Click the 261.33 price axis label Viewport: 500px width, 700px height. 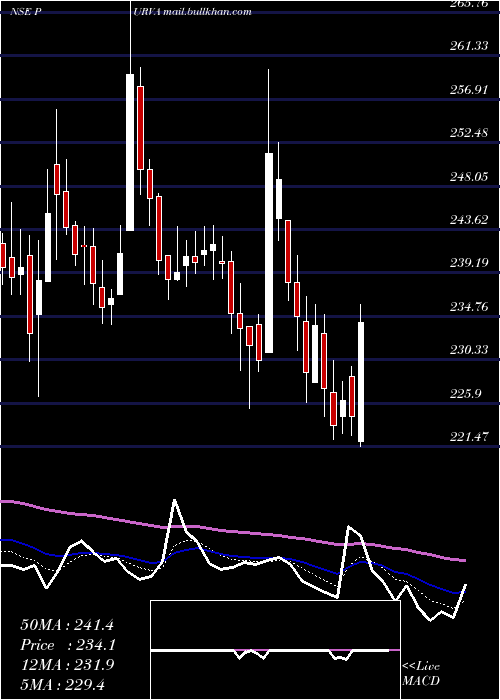[x=468, y=46]
